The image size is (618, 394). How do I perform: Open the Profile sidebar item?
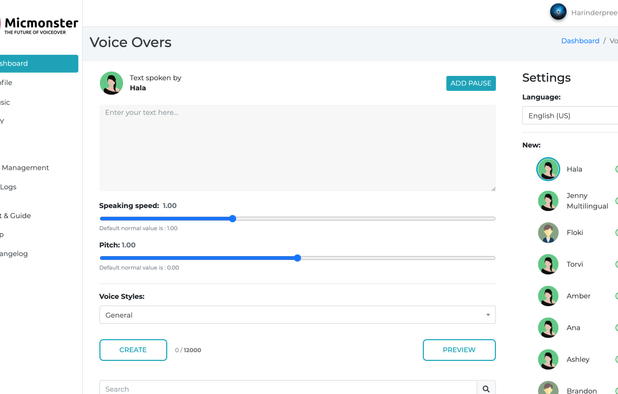tap(6, 82)
